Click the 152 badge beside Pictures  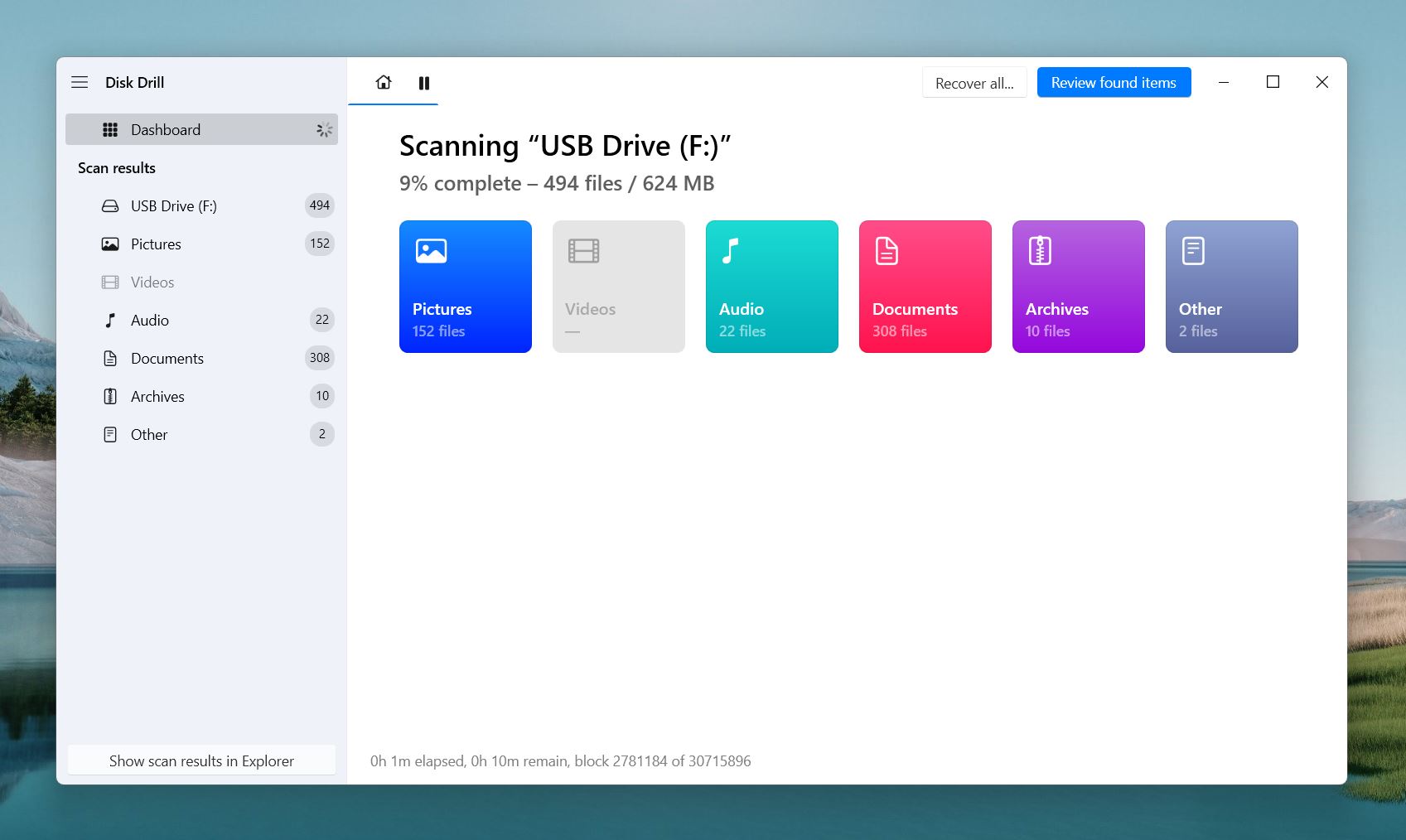(320, 244)
